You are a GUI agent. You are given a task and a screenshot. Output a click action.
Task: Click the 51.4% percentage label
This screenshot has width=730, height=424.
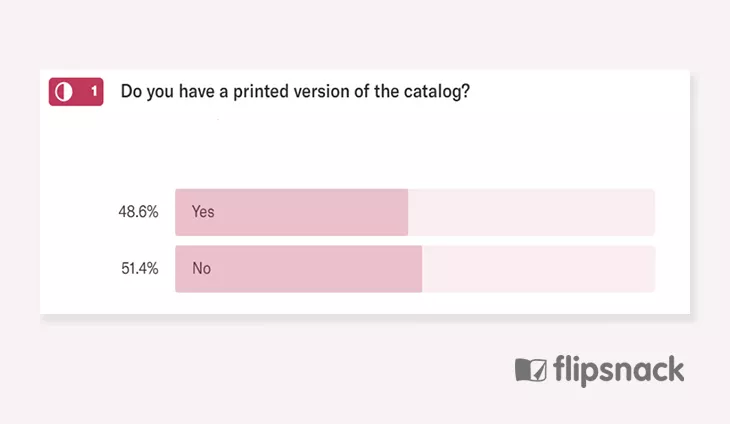click(x=140, y=269)
